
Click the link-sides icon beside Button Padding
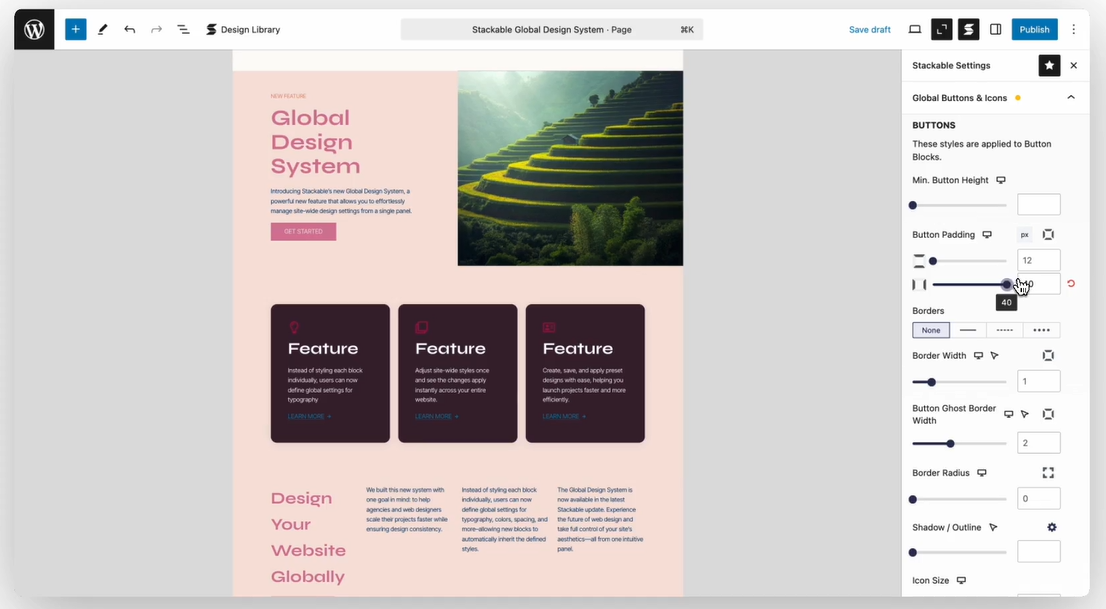pyautogui.click(x=1048, y=234)
